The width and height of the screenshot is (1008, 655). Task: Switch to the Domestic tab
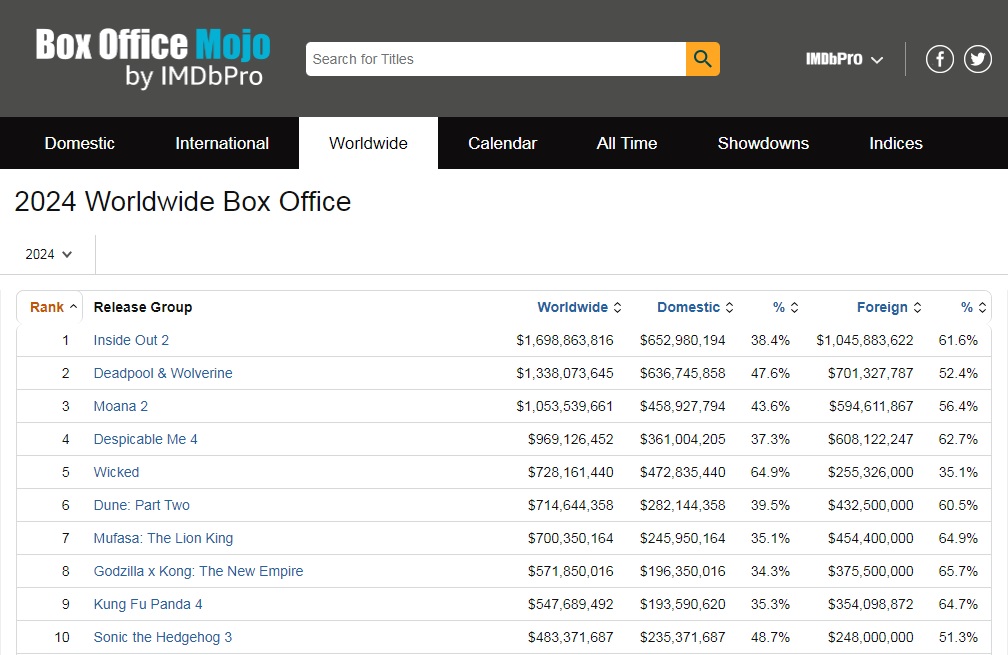(x=80, y=143)
